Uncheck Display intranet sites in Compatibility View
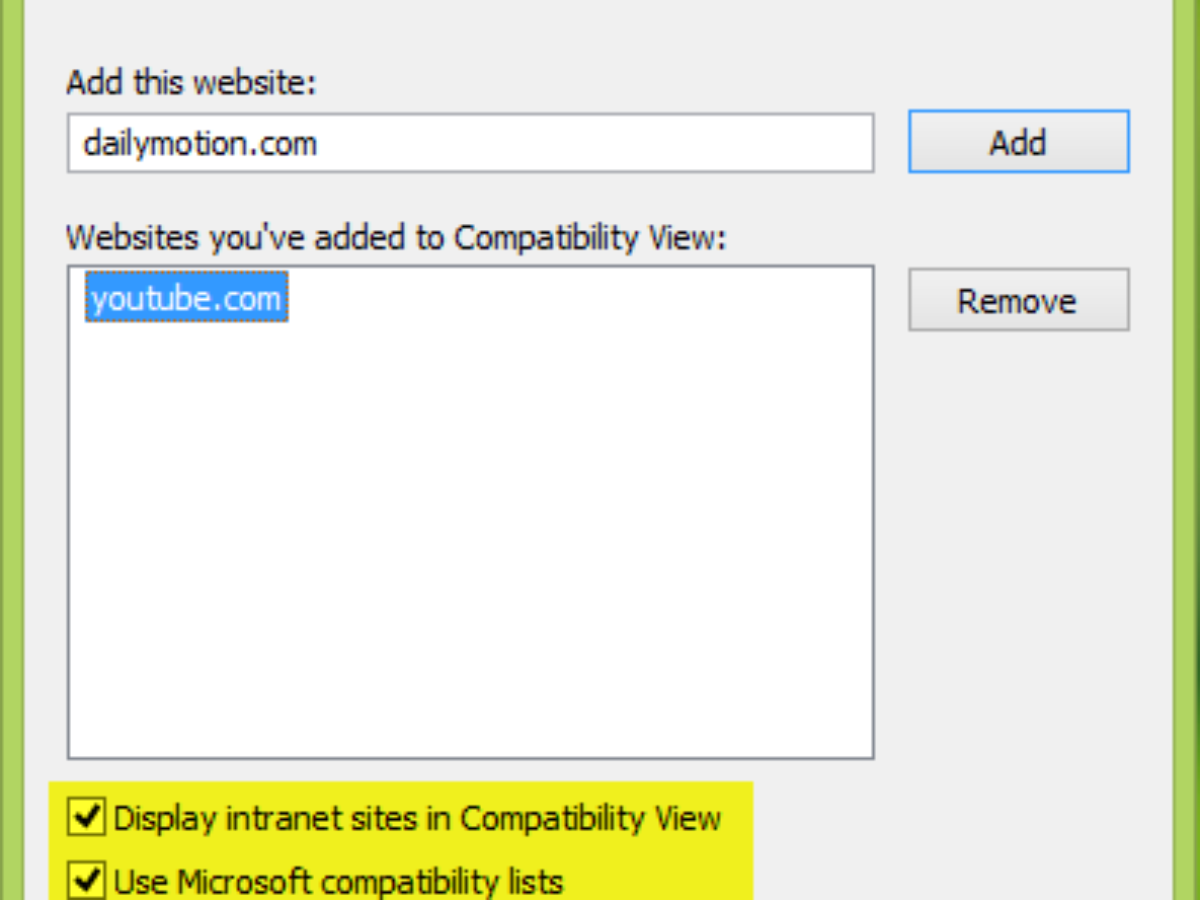 (x=87, y=818)
